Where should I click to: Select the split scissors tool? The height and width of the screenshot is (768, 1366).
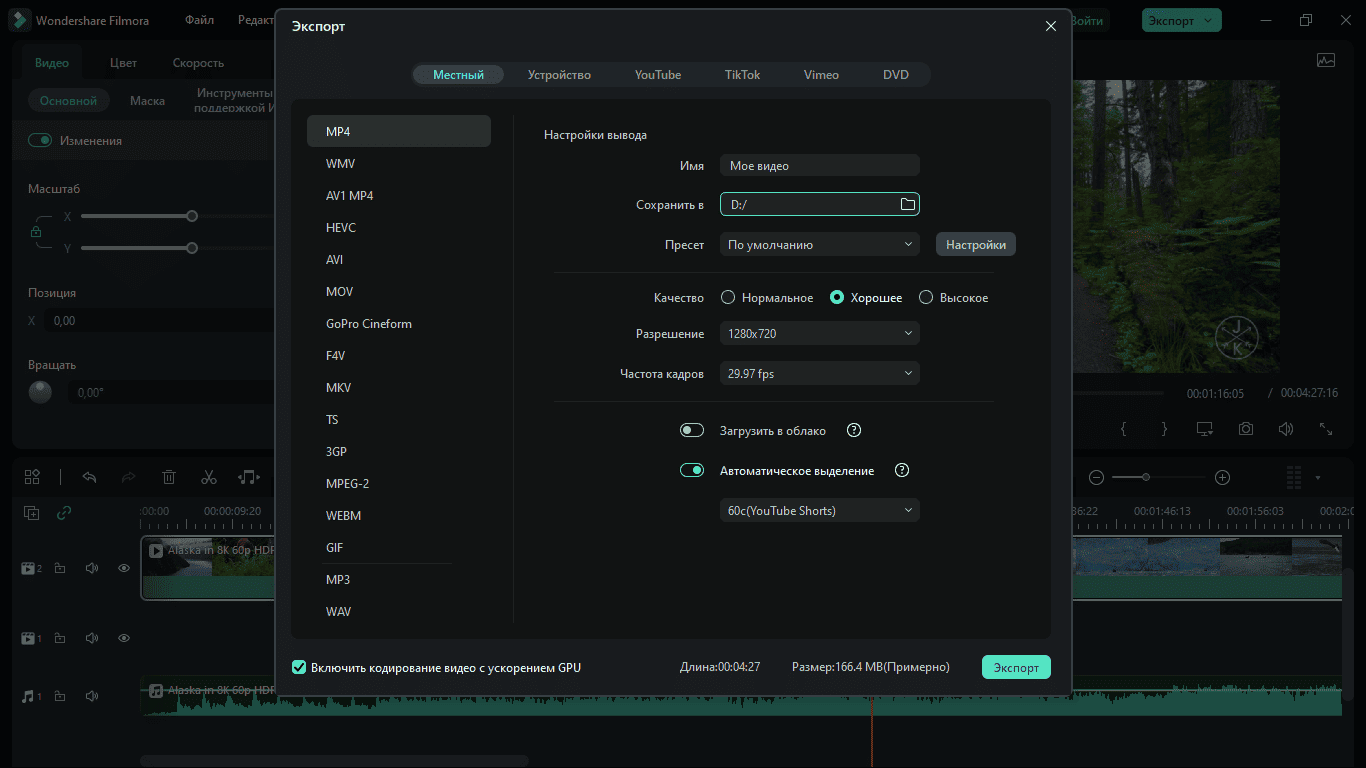pyautogui.click(x=208, y=477)
